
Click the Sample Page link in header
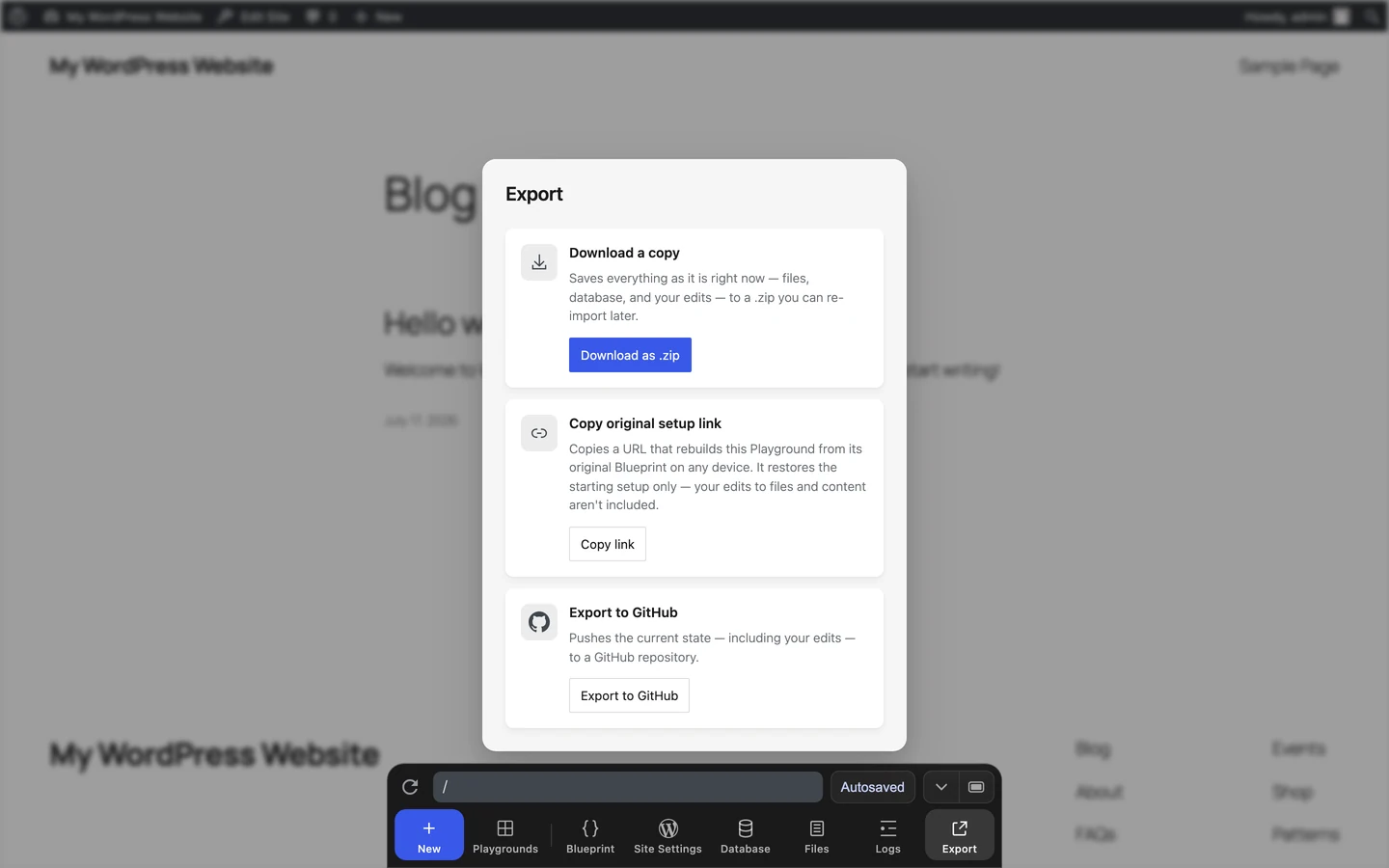coord(1289,67)
